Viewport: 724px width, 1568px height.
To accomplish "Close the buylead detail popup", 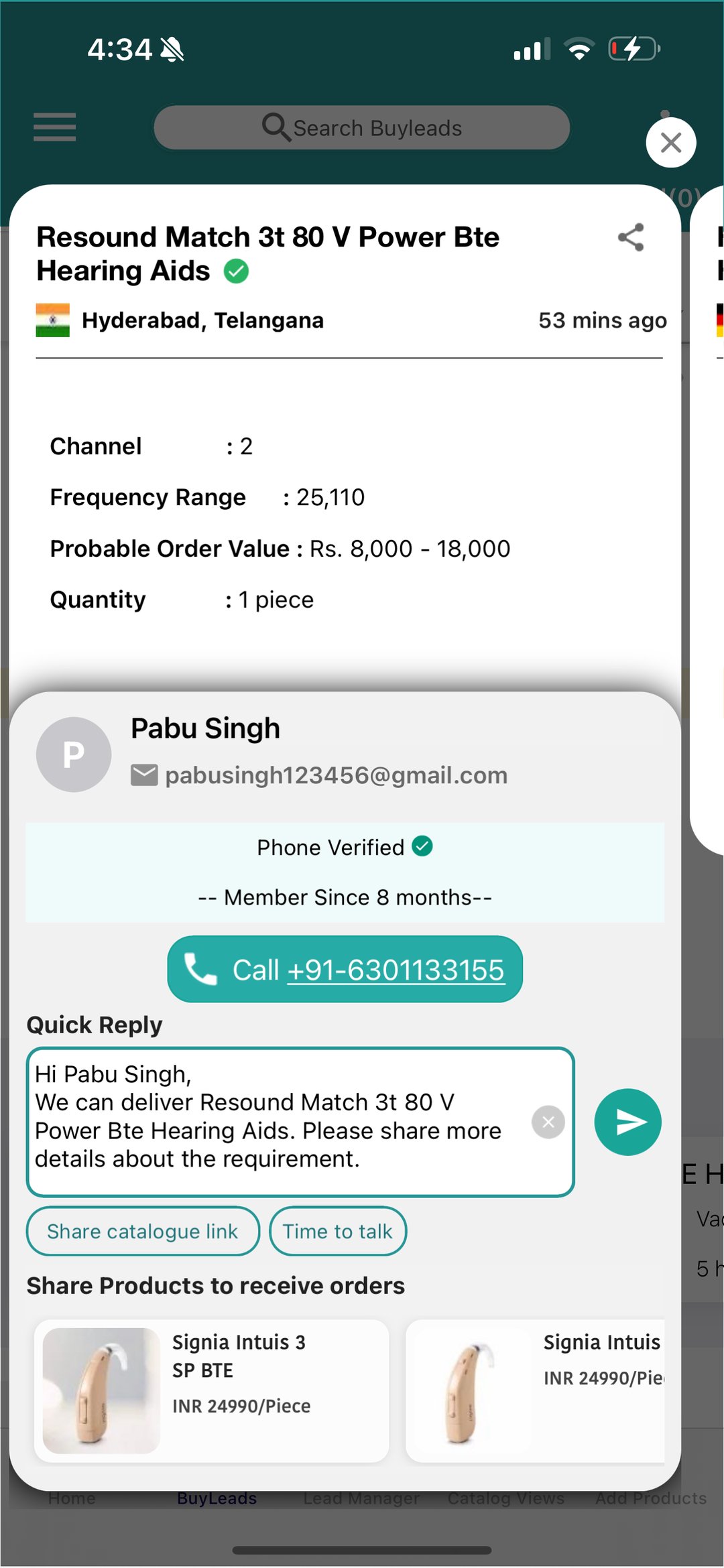I will click(670, 143).
